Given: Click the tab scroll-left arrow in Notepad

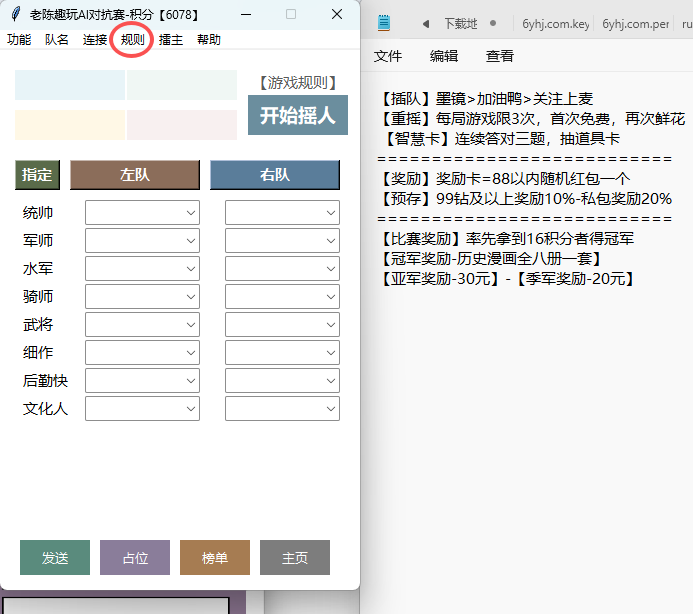Looking at the screenshot, I should pos(425,23).
